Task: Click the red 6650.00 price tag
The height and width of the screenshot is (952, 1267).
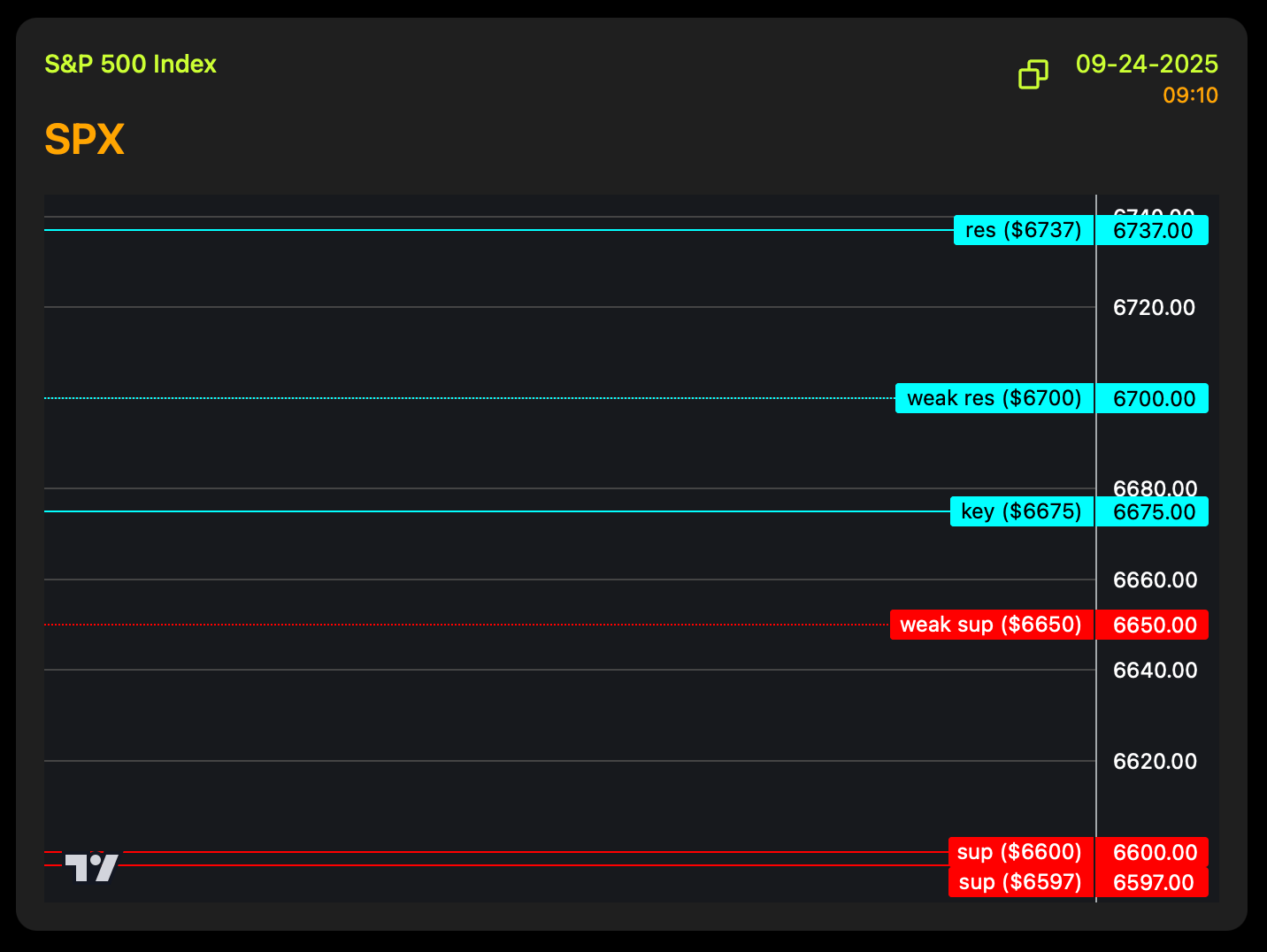Action: tap(1152, 626)
